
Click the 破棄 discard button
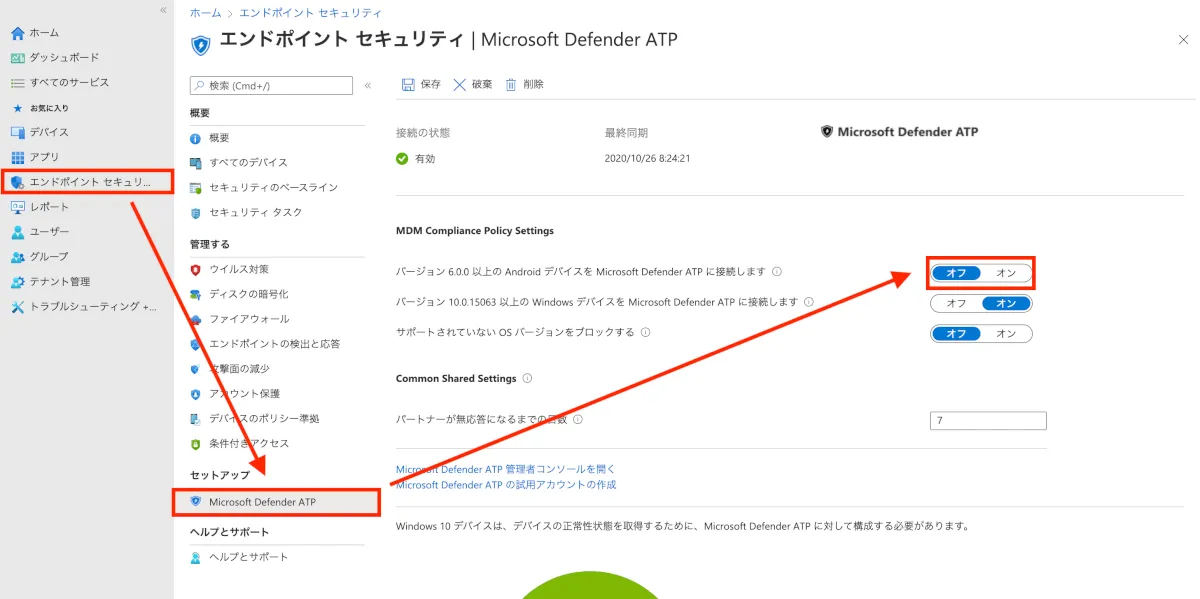coord(473,85)
